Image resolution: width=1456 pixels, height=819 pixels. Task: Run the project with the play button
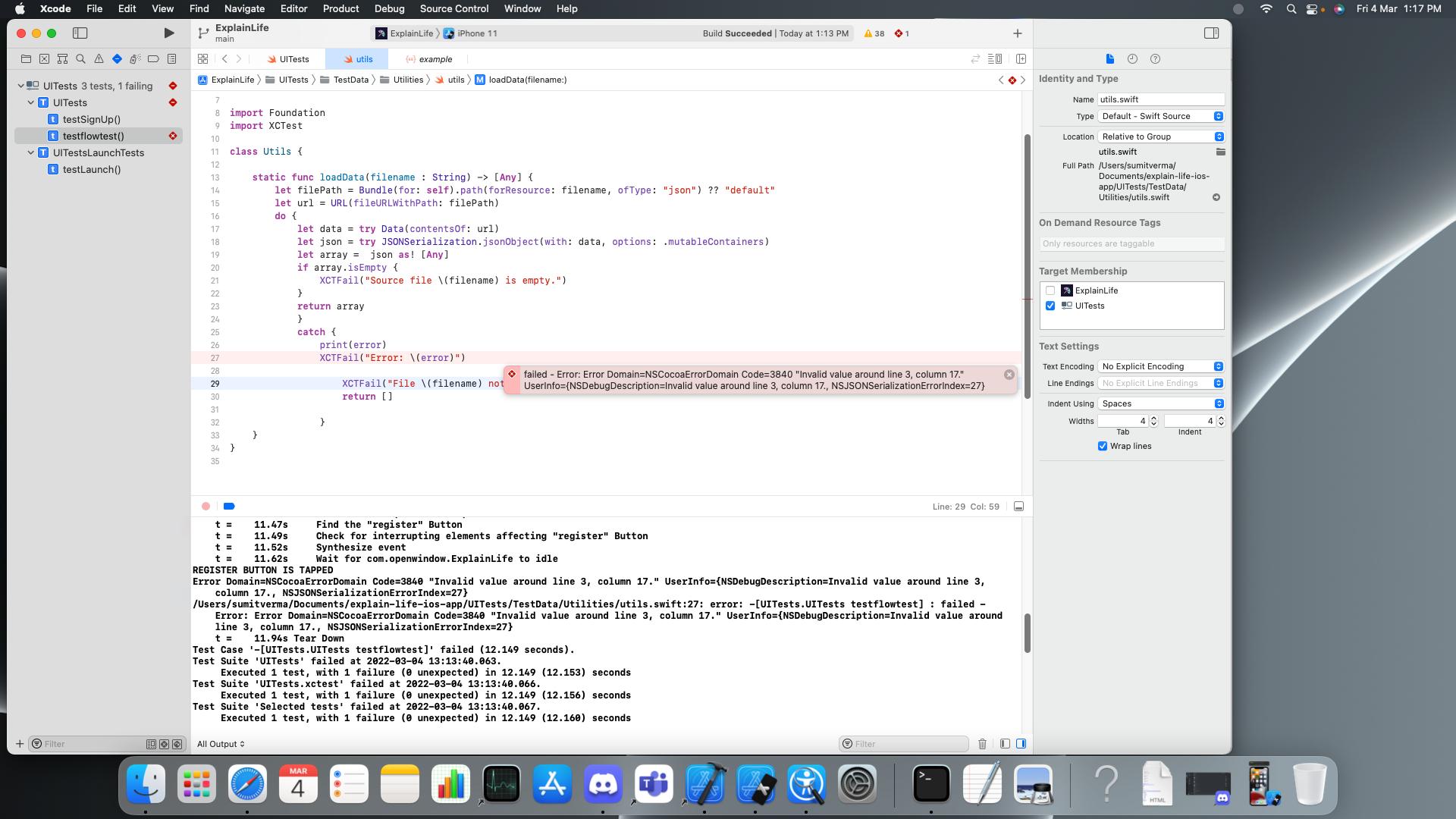(169, 33)
